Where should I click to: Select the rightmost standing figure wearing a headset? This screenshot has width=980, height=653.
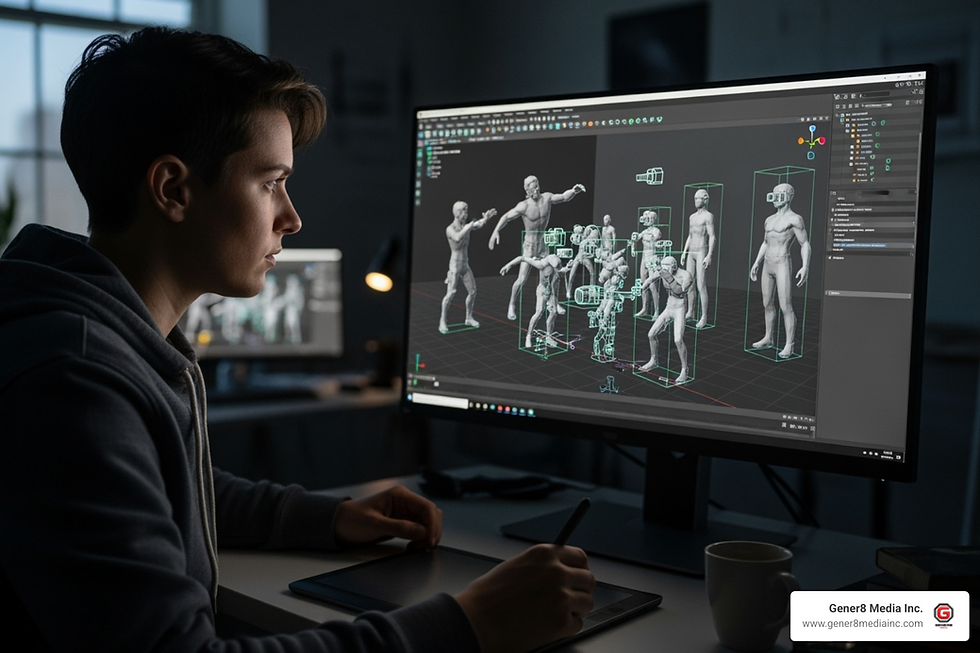781,267
